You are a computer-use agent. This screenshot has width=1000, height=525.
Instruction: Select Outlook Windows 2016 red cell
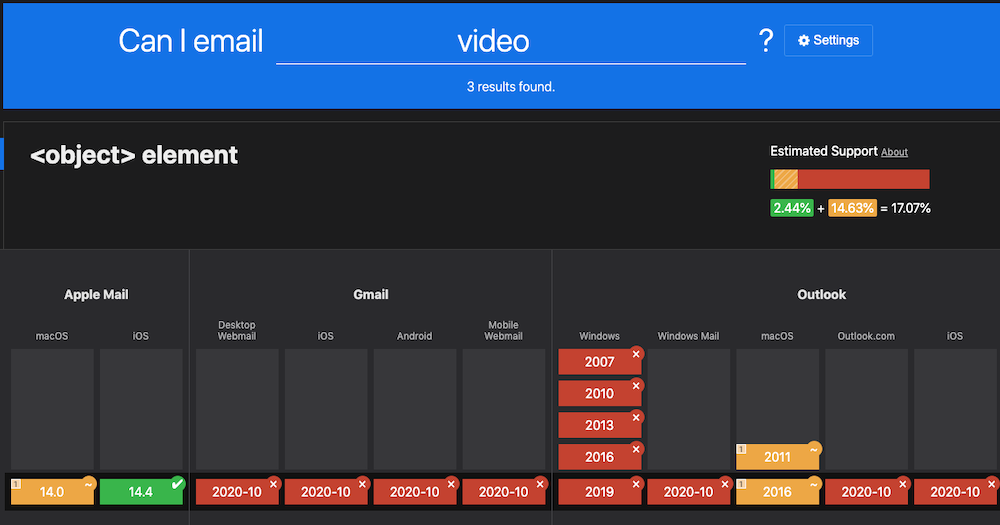(599, 457)
